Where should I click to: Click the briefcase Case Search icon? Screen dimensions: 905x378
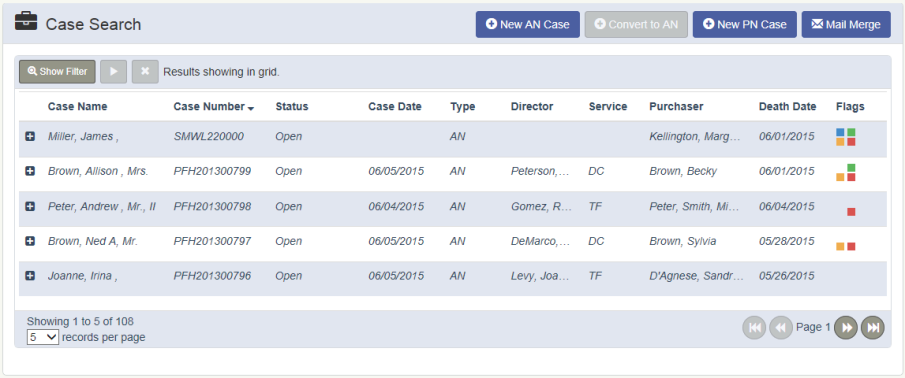pyautogui.click(x=26, y=23)
